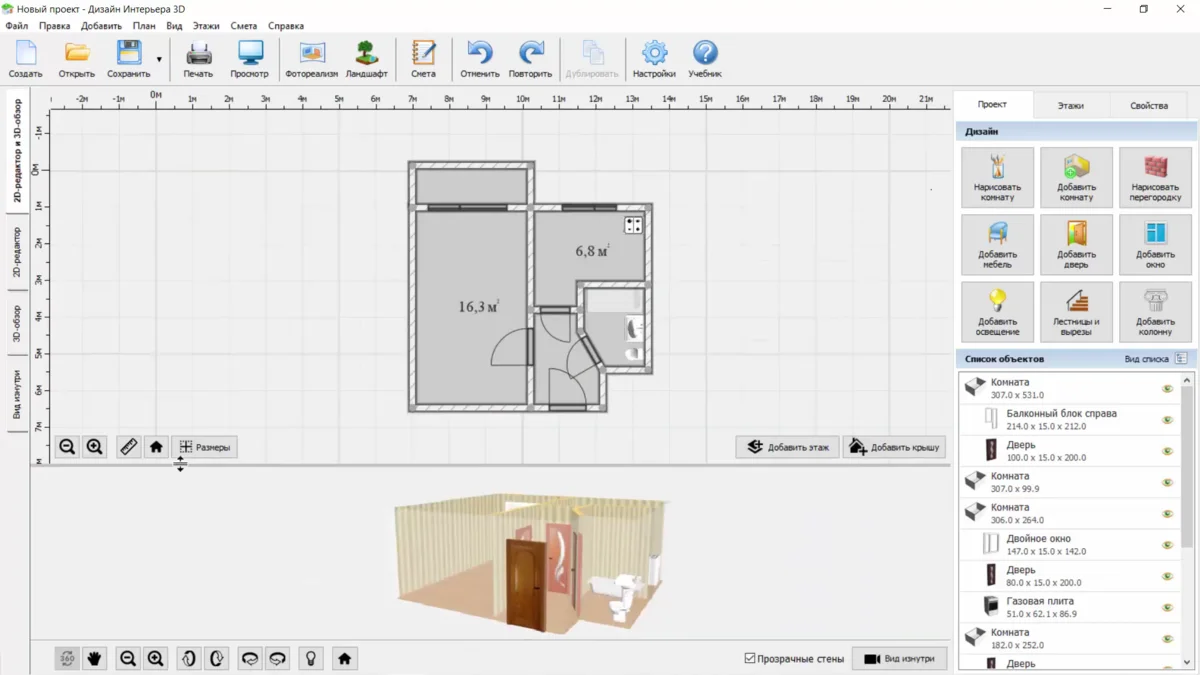
Task: Select the Нарисовать комнату tool
Action: pyautogui.click(x=997, y=177)
